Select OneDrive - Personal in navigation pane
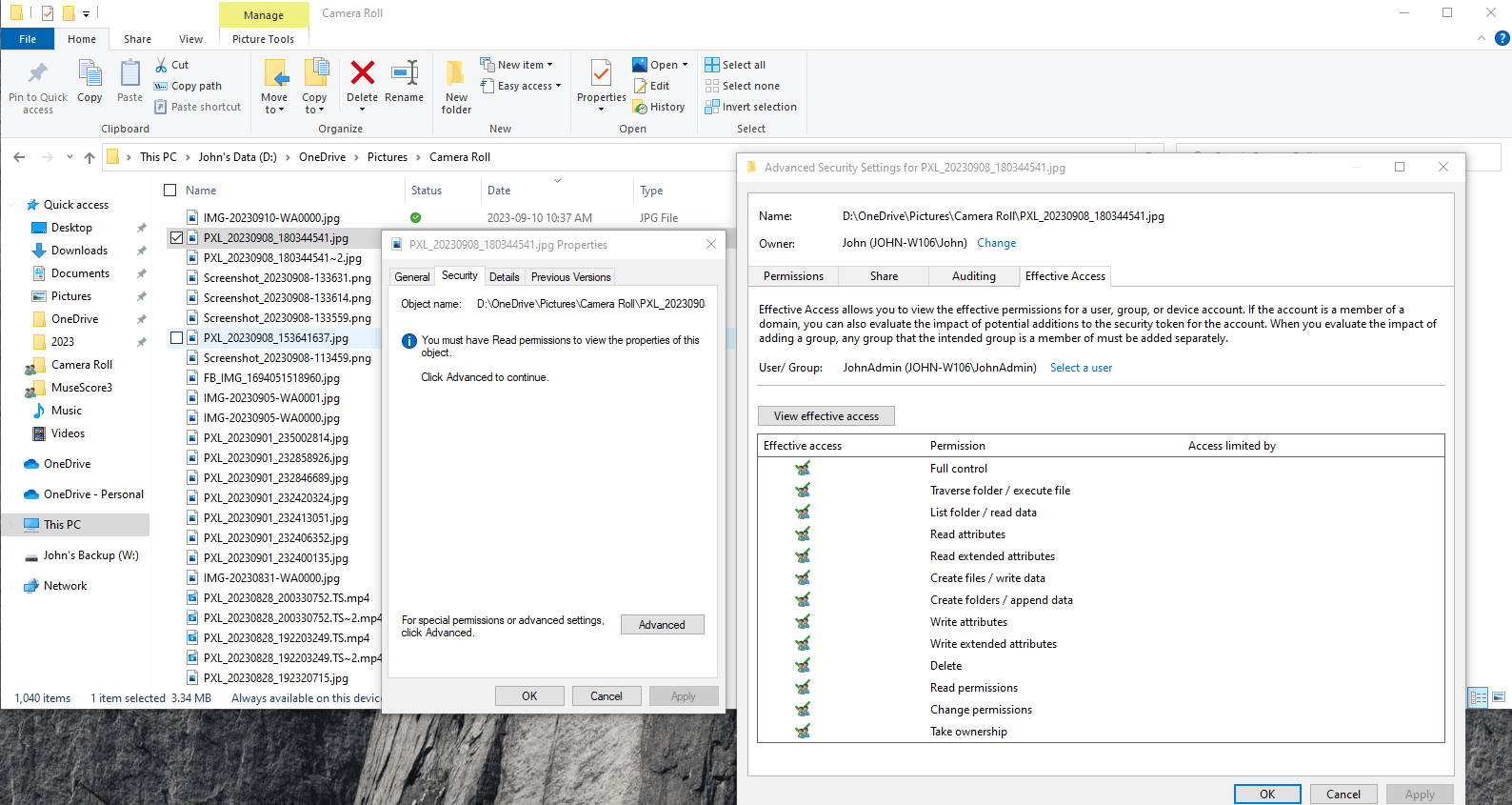The height and width of the screenshot is (805, 1512). tap(93, 494)
